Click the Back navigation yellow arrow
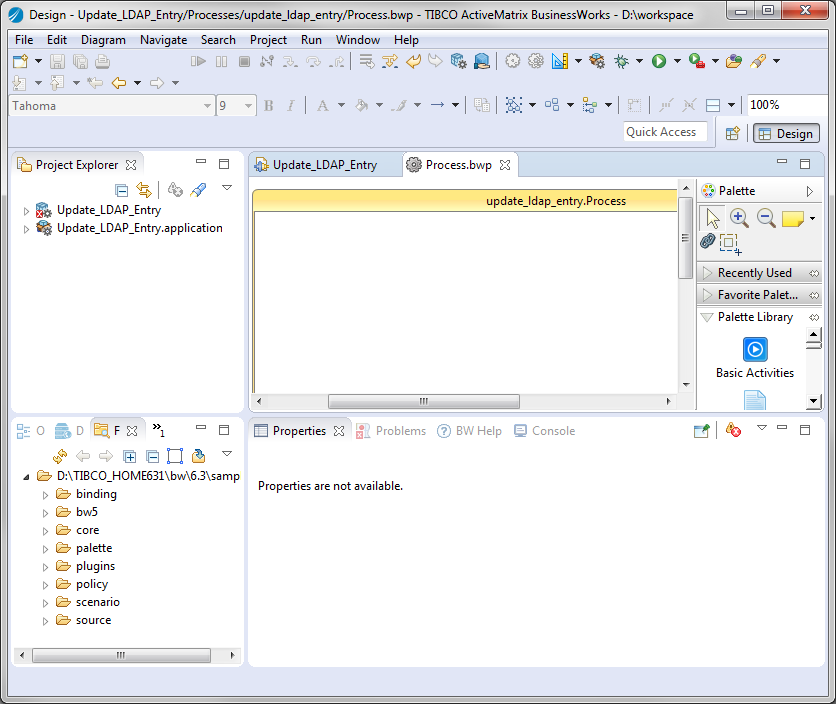836x704 pixels. click(x=119, y=83)
